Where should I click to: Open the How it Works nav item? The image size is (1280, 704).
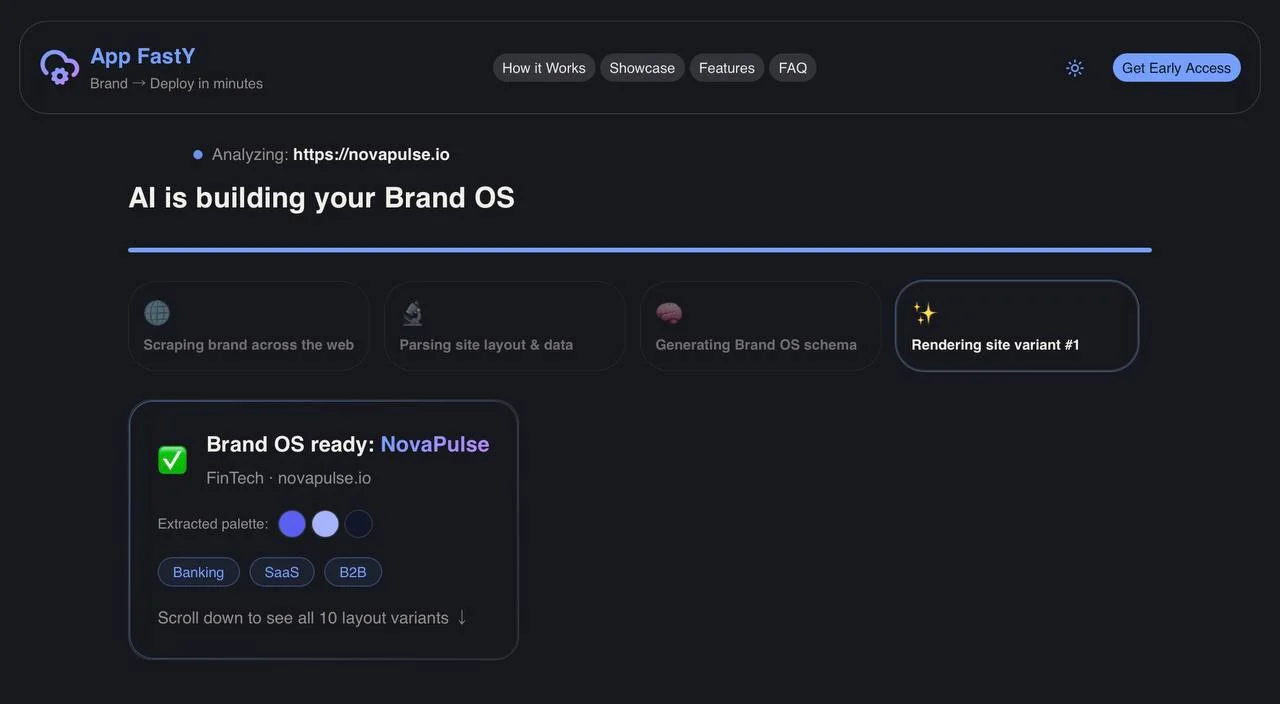coord(544,68)
